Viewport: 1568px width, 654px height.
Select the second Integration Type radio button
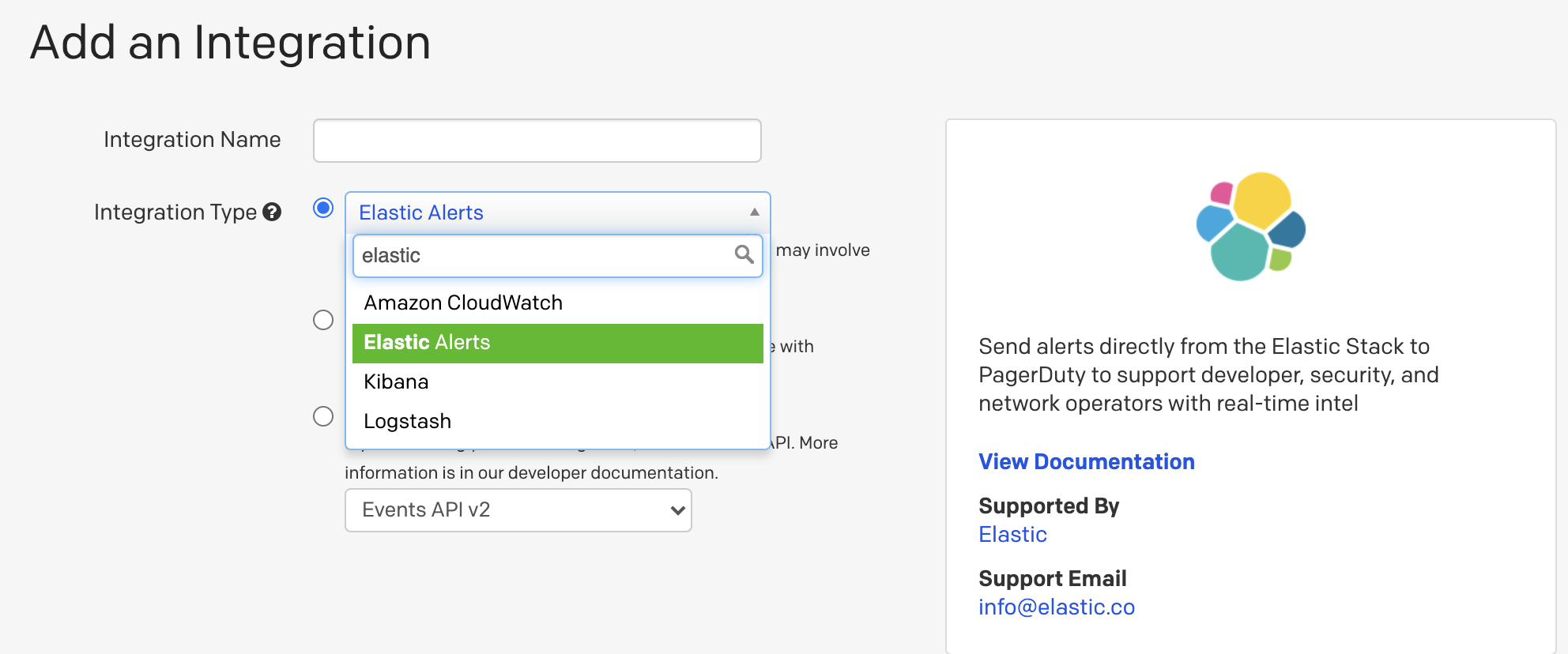[323, 320]
